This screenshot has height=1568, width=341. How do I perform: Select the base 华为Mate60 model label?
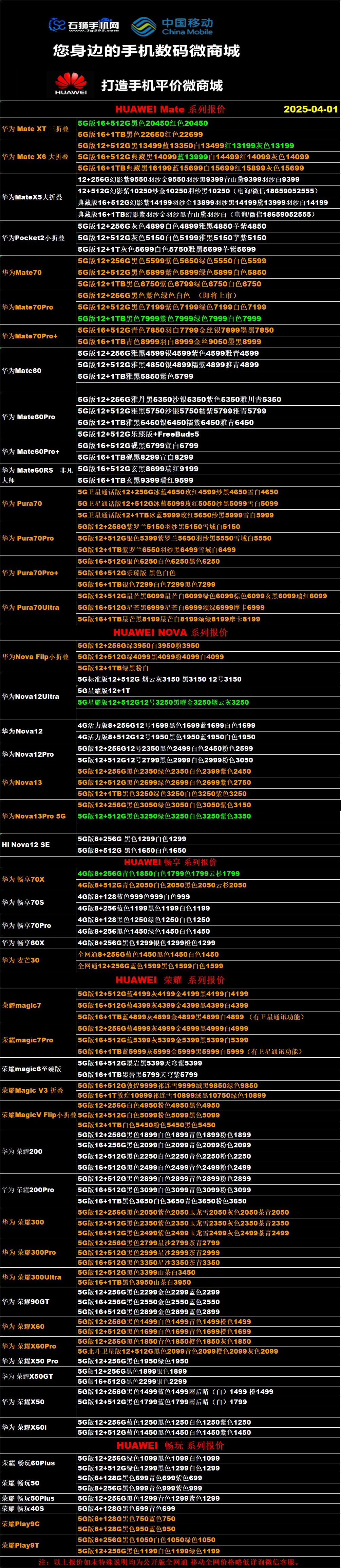click(22, 371)
